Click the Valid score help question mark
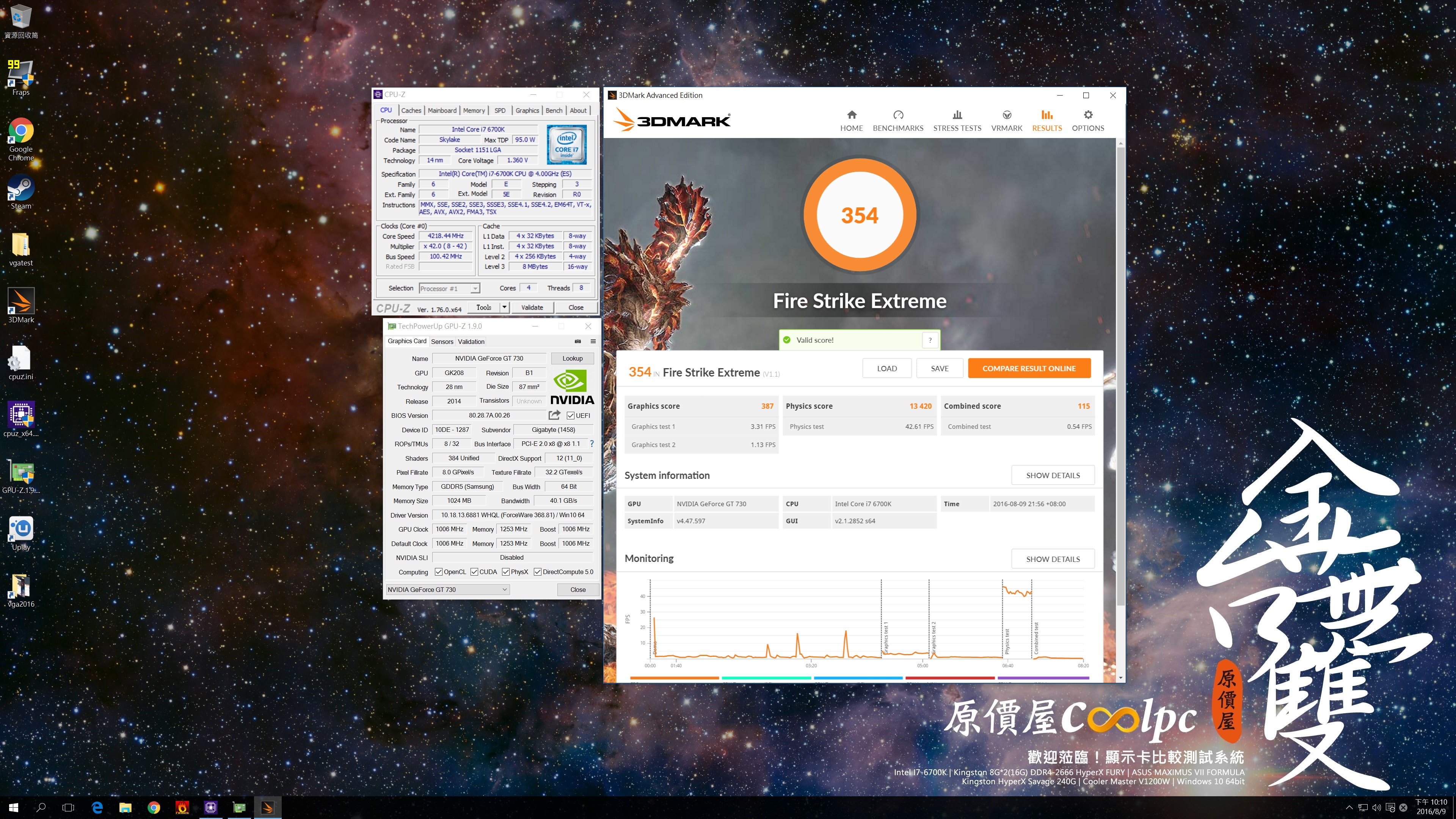This screenshot has height=819, width=1456. tap(930, 340)
